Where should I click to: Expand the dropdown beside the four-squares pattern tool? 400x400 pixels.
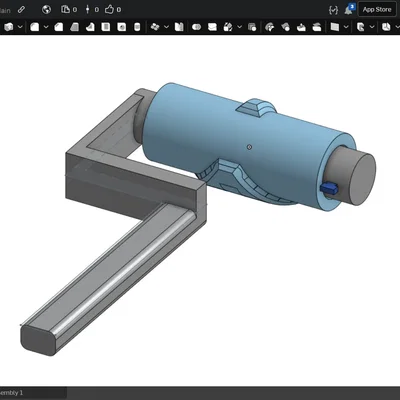[166, 27]
